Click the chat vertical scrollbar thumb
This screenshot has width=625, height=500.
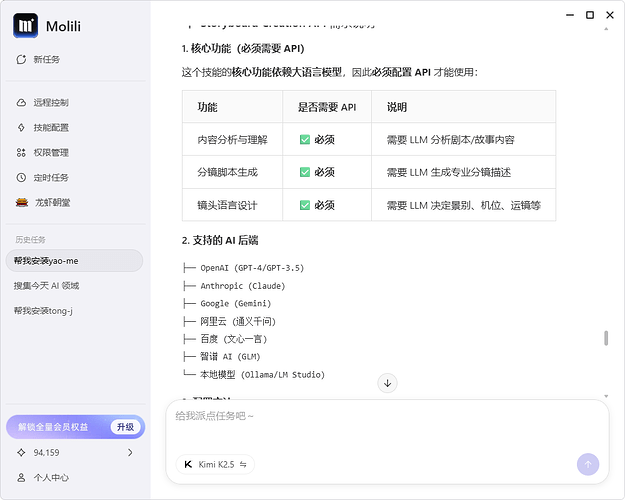coord(606,338)
